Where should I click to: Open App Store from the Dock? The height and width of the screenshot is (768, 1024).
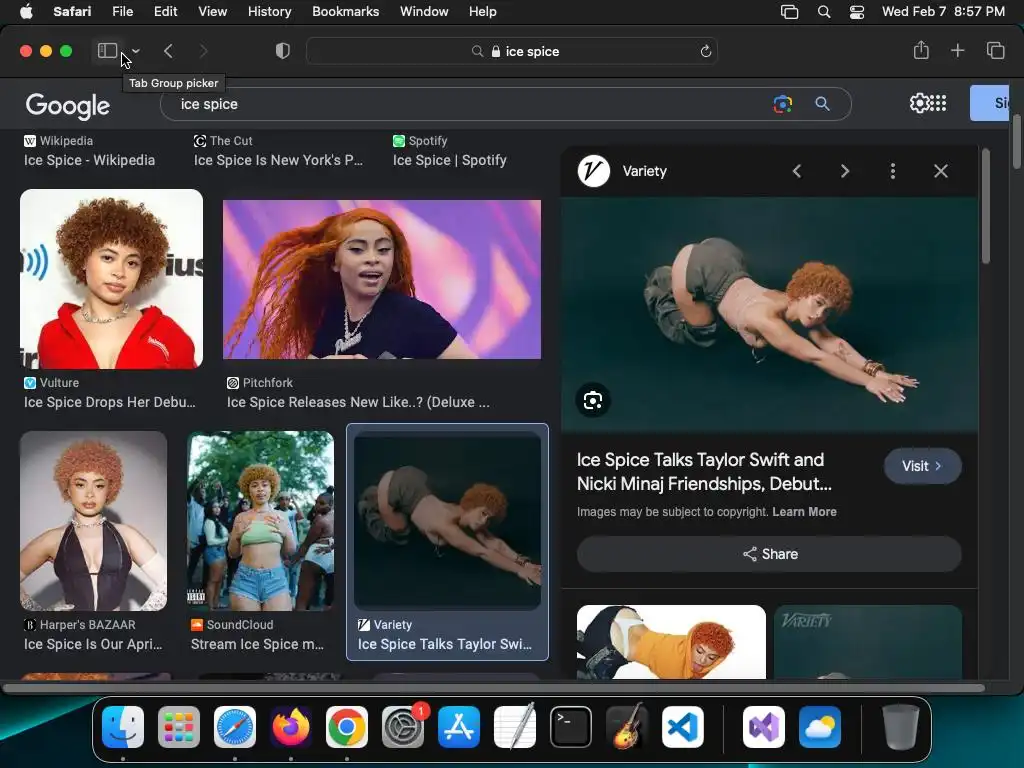459,727
